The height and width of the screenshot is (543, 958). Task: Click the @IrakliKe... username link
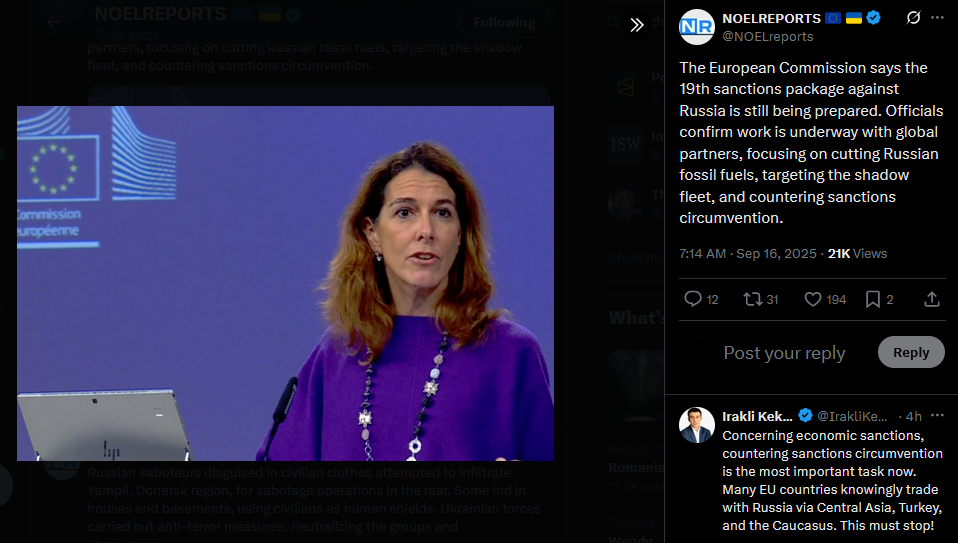(852, 417)
